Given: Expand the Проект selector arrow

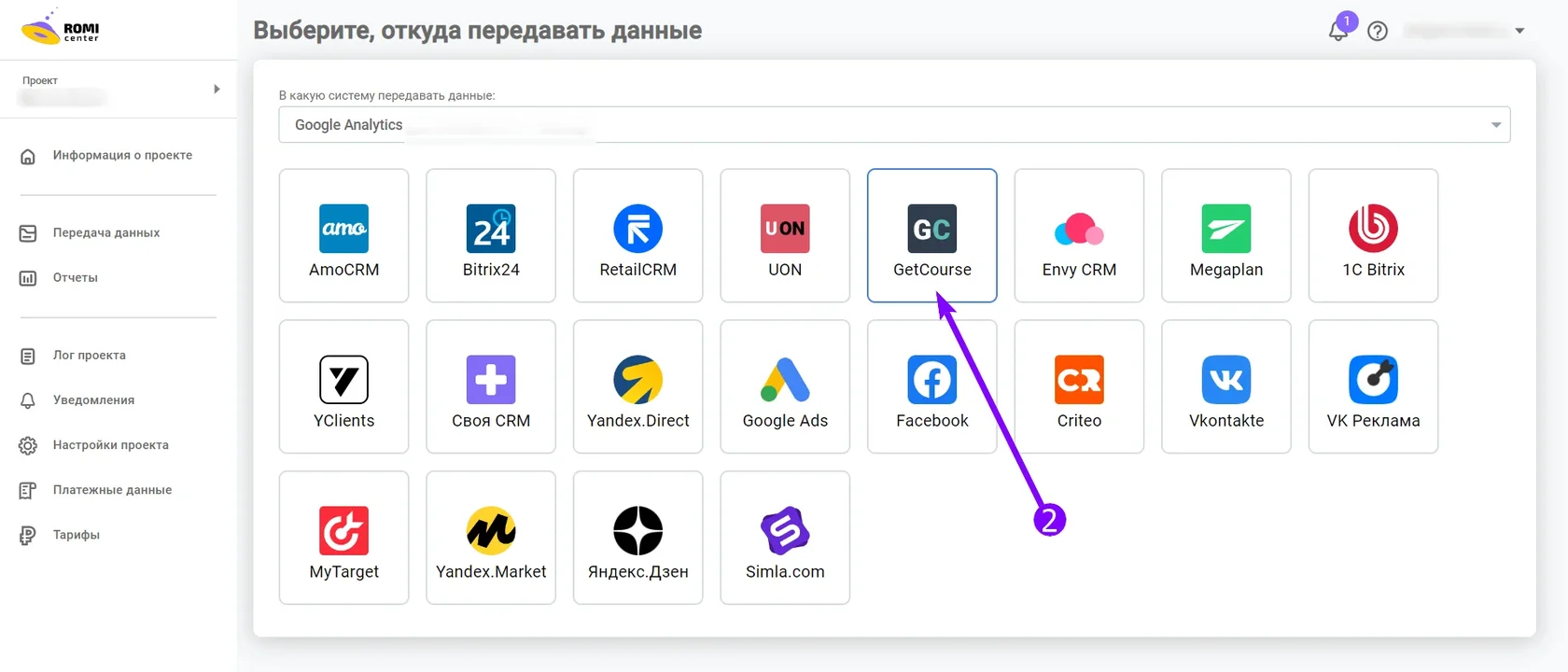Looking at the screenshot, I should (217, 90).
